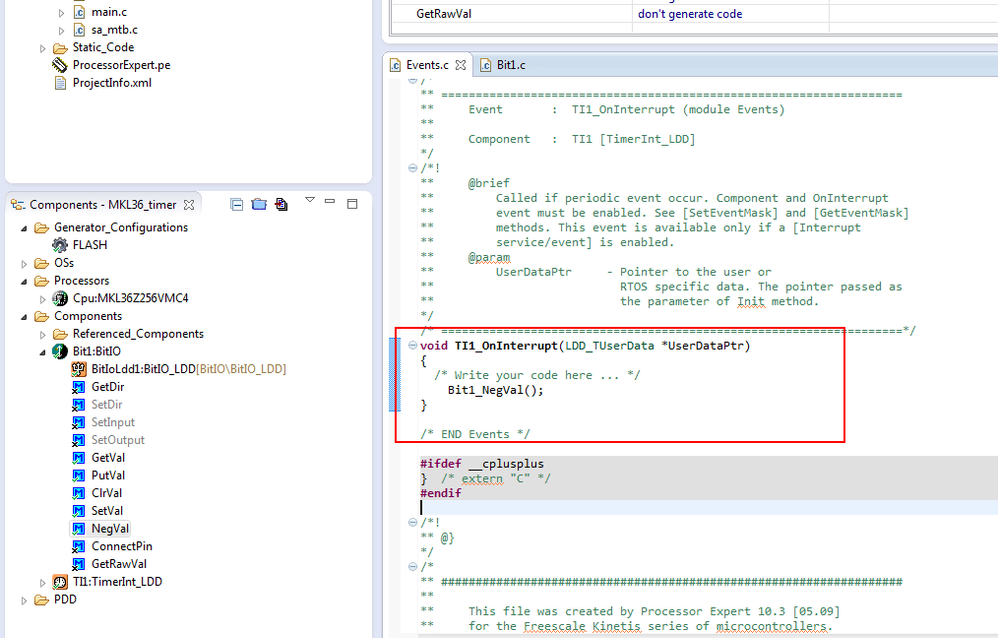998x638 pixels.
Task: Fold the Processor Expert footer comment
Action: pyautogui.click(x=412, y=566)
